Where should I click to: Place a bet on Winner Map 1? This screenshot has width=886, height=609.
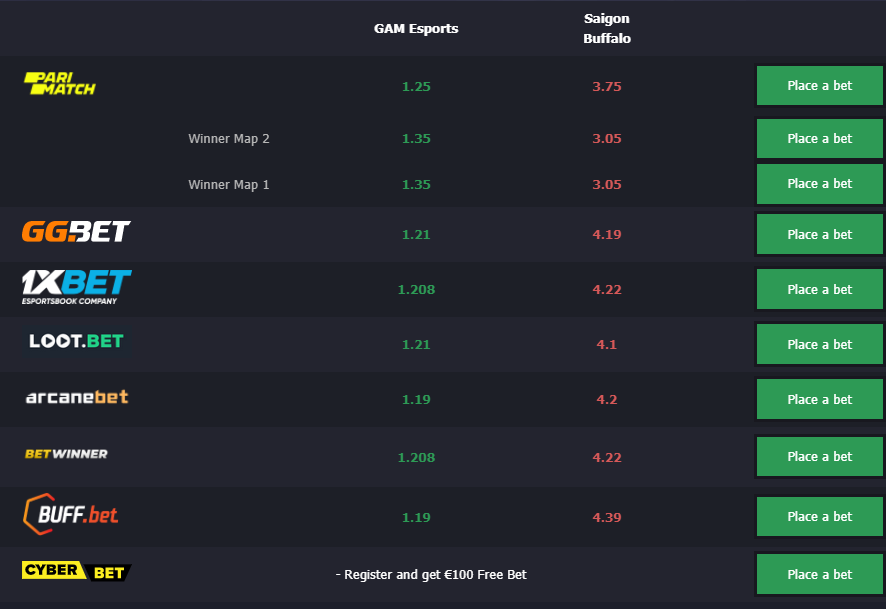coord(819,184)
